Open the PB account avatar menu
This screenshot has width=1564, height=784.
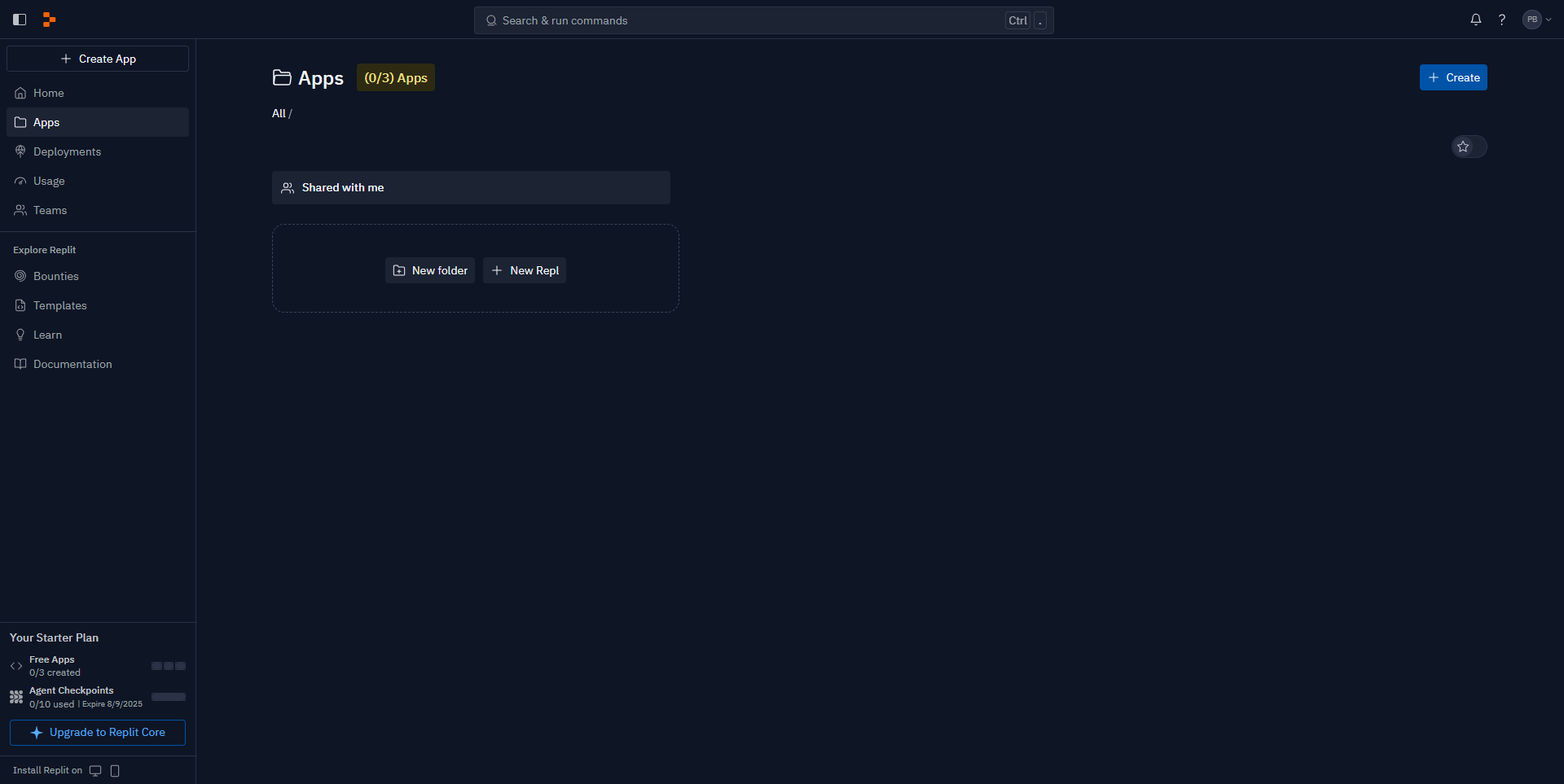click(1536, 20)
